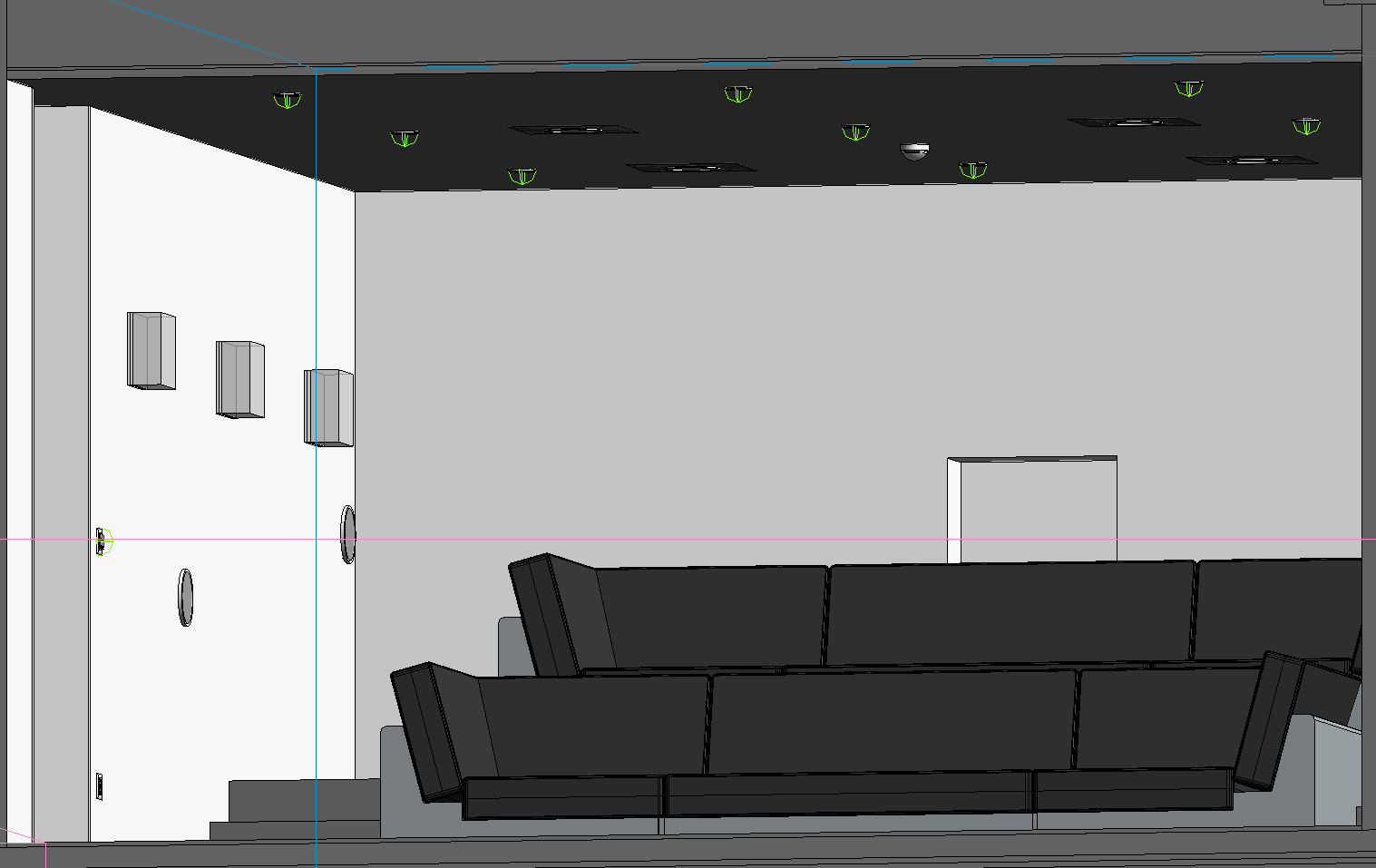Select the middle wall speaker on the left wall
This screenshot has height=868, width=1376.
click(x=238, y=379)
